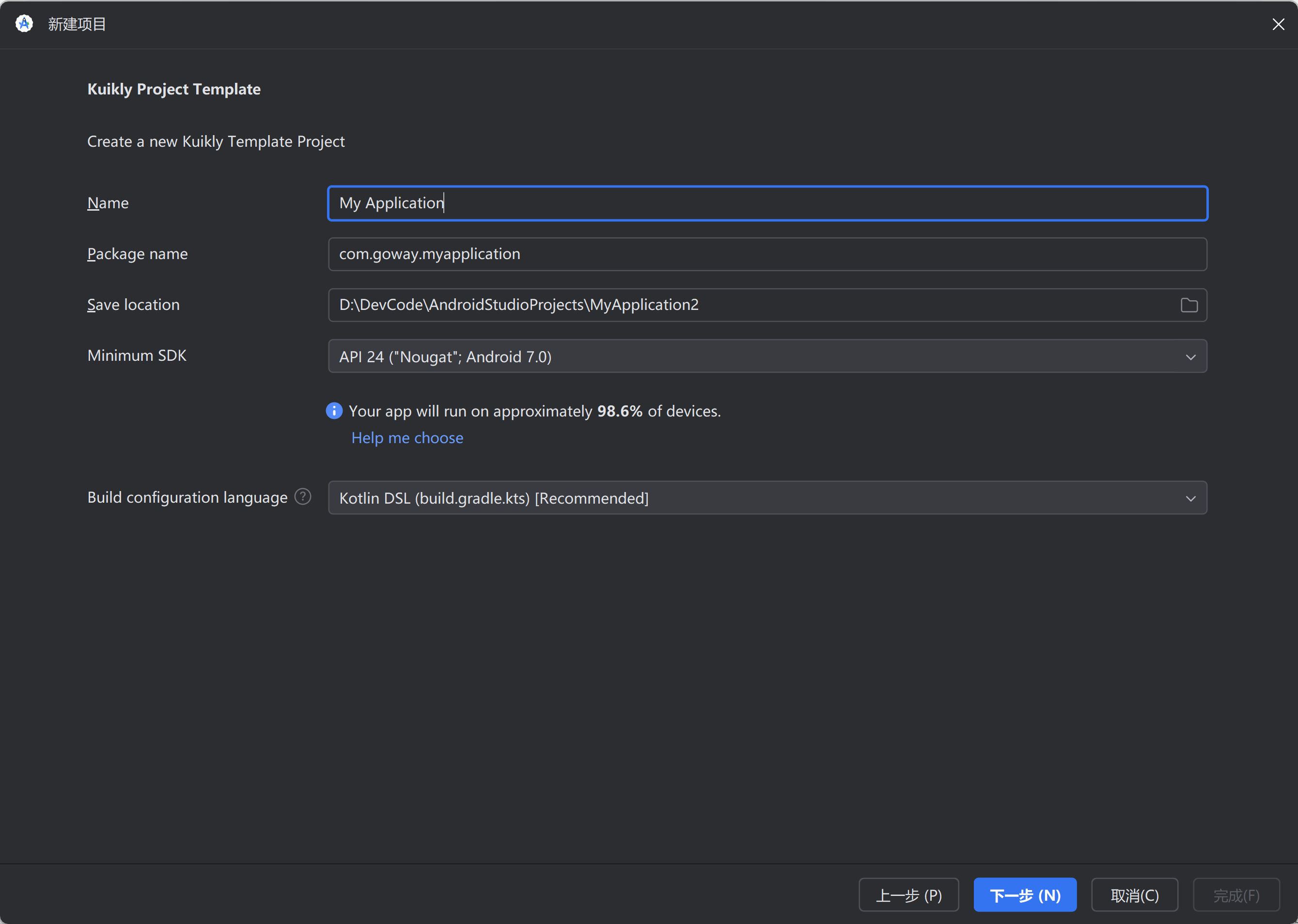Click the Android Studio logo in title bar
The height and width of the screenshot is (924, 1298).
pyautogui.click(x=24, y=24)
